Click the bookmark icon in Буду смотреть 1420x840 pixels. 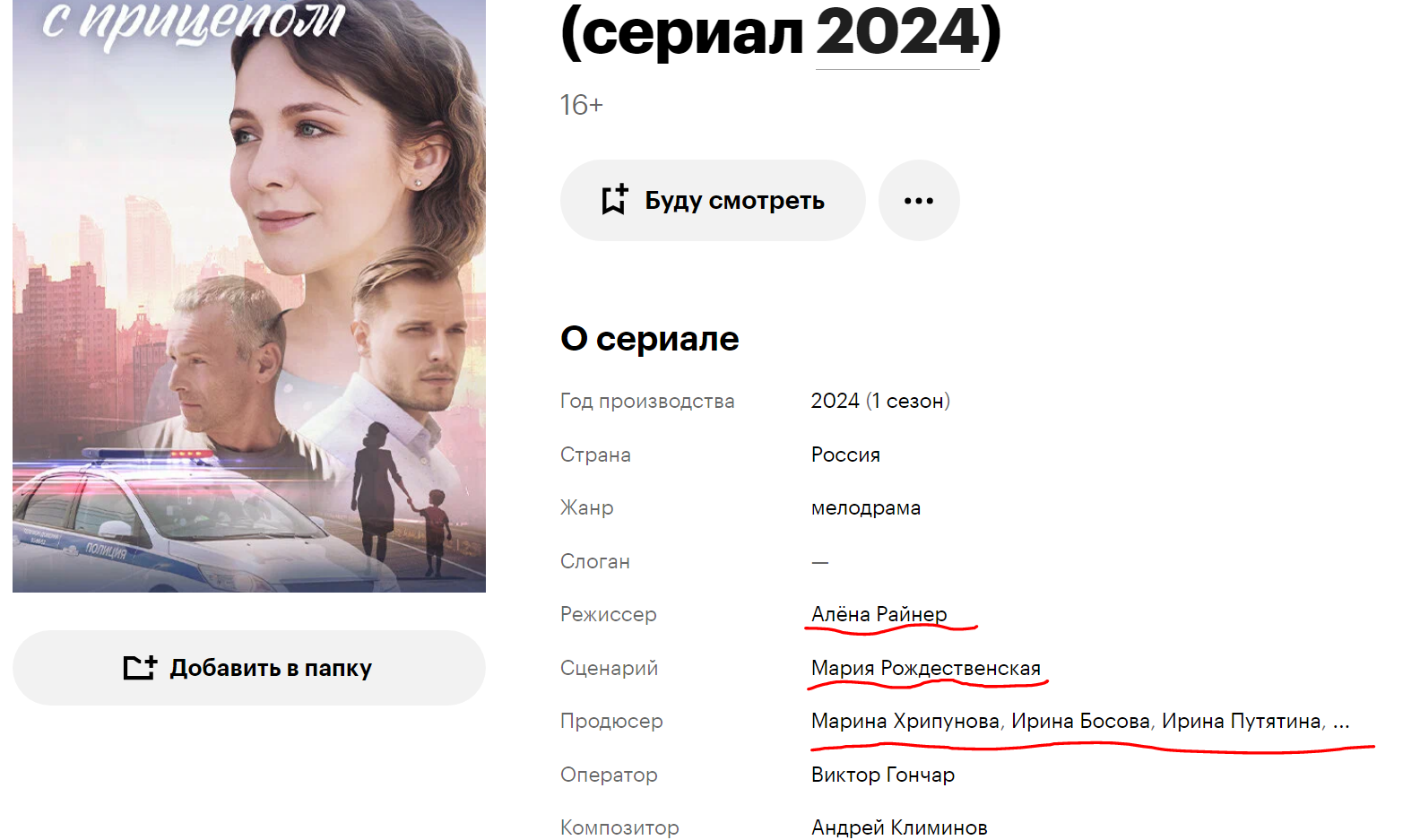[x=614, y=199]
